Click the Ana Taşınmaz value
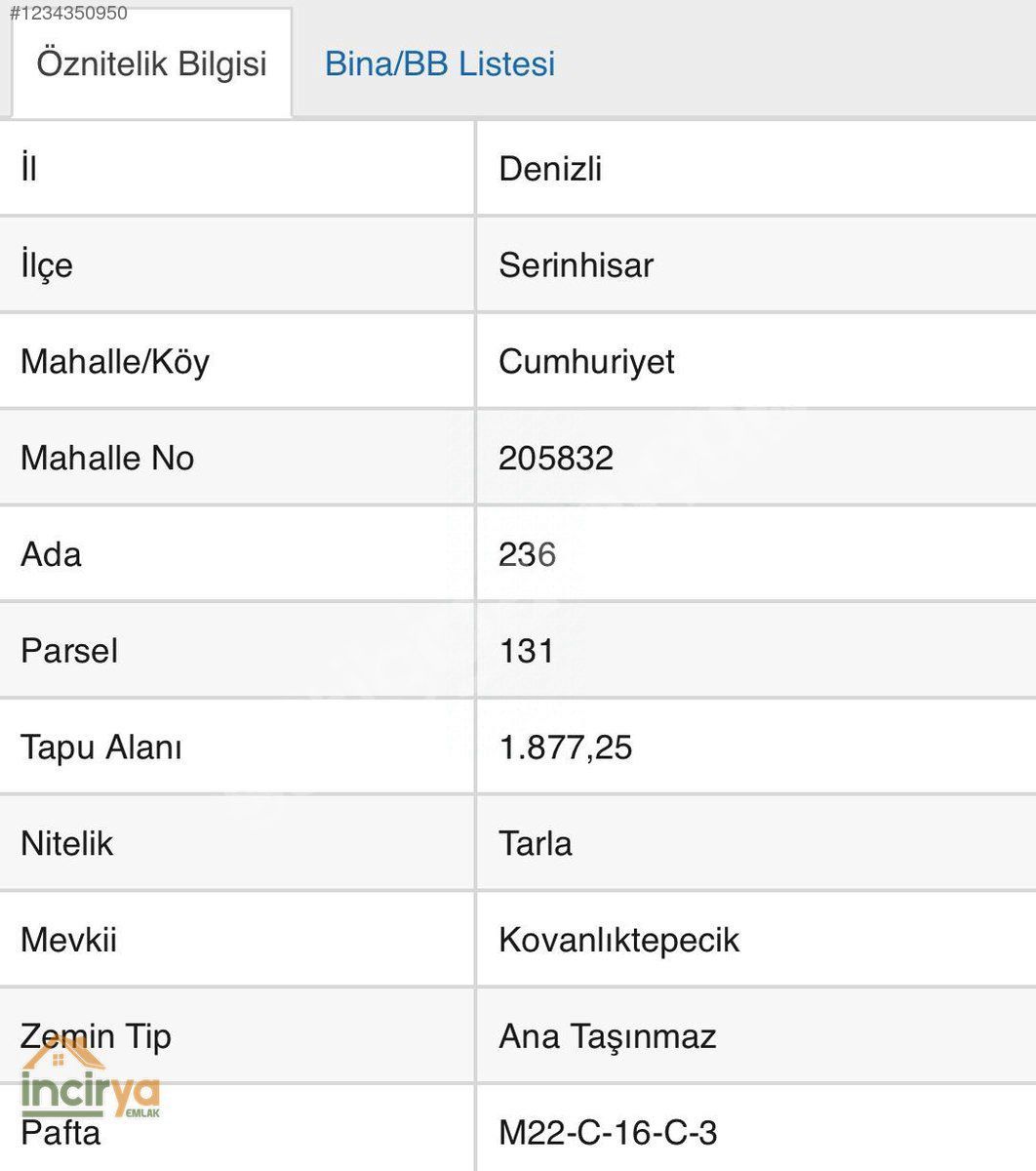The height and width of the screenshot is (1171, 1036). (x=608, y=1036)
